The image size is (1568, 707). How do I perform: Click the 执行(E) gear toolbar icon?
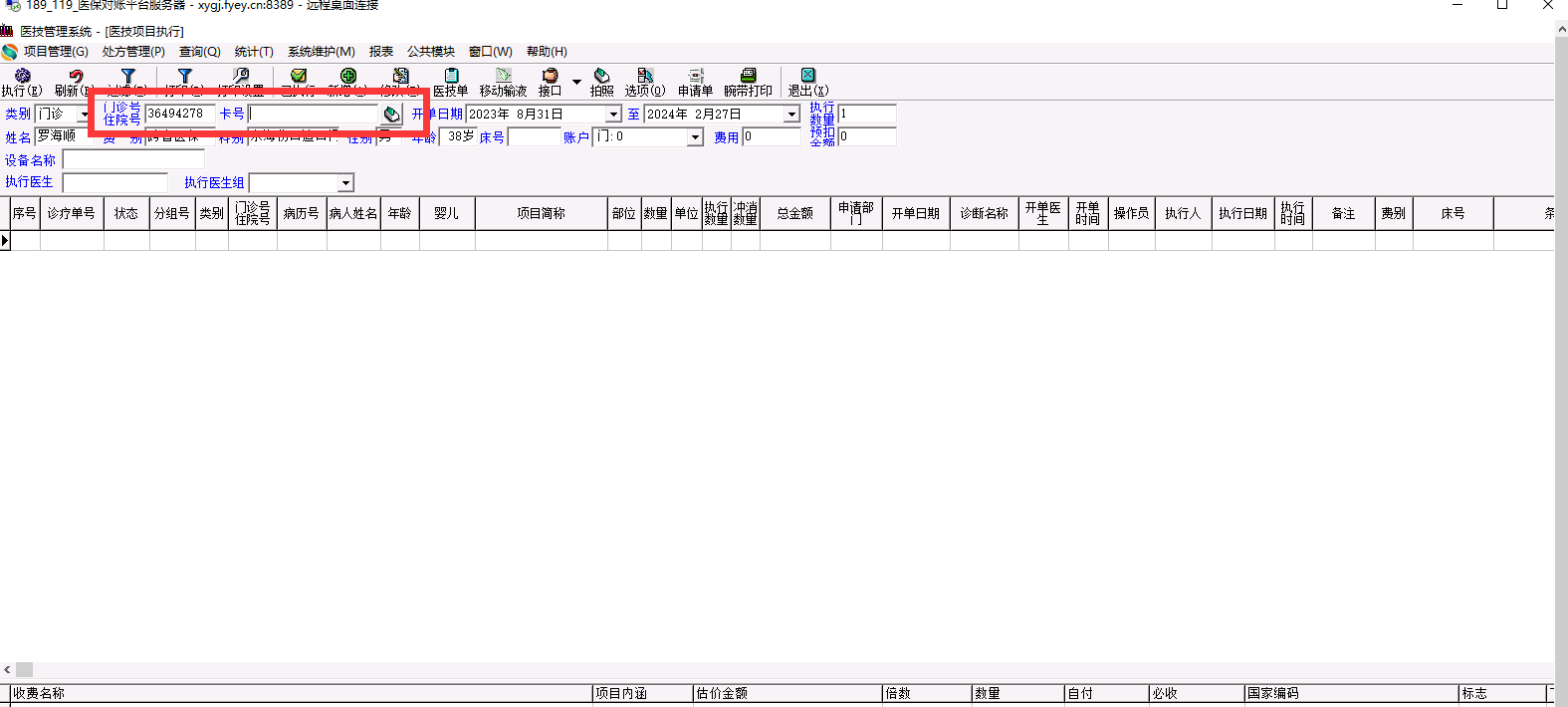tap(22, 76)
